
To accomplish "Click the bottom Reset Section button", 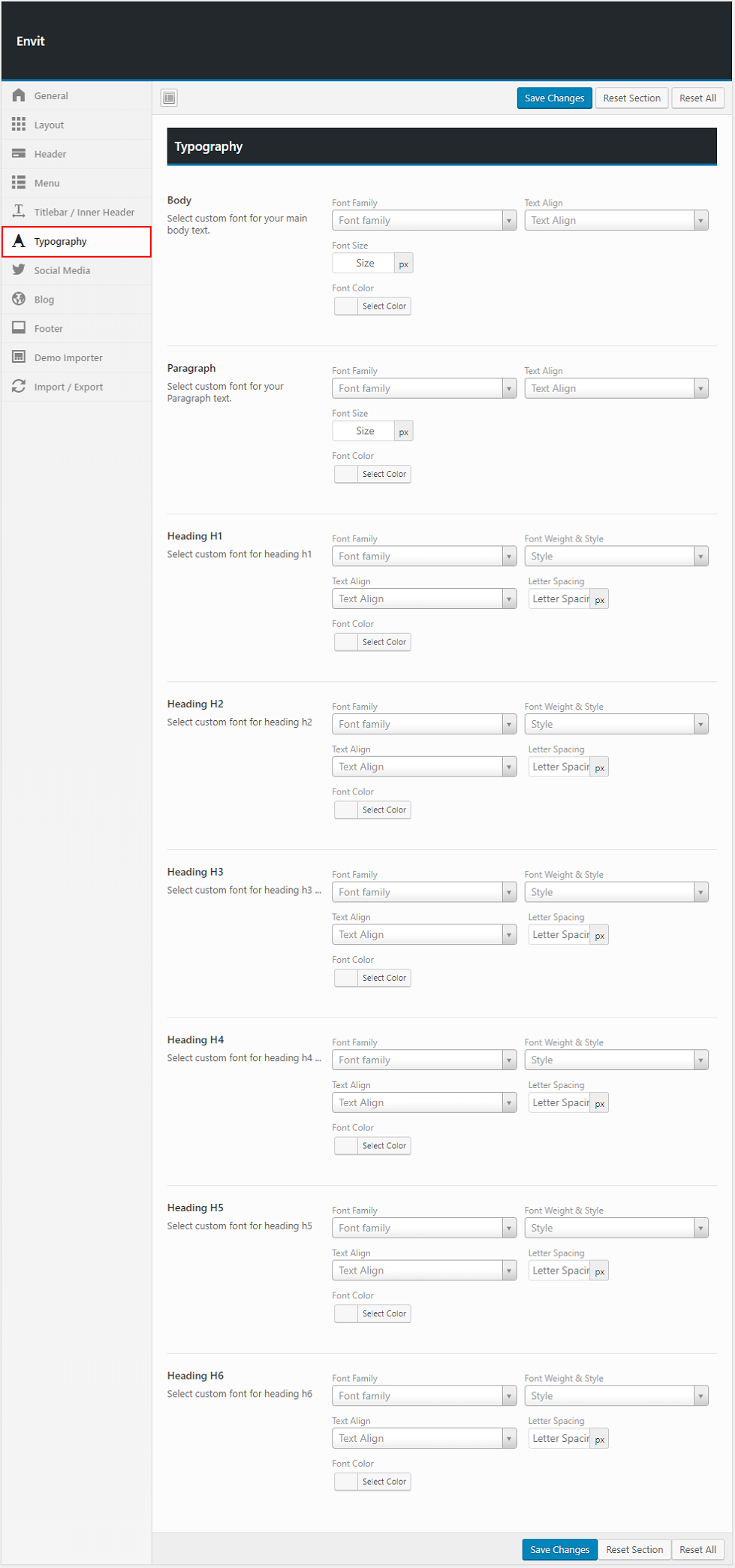I will click(634, 1549).
